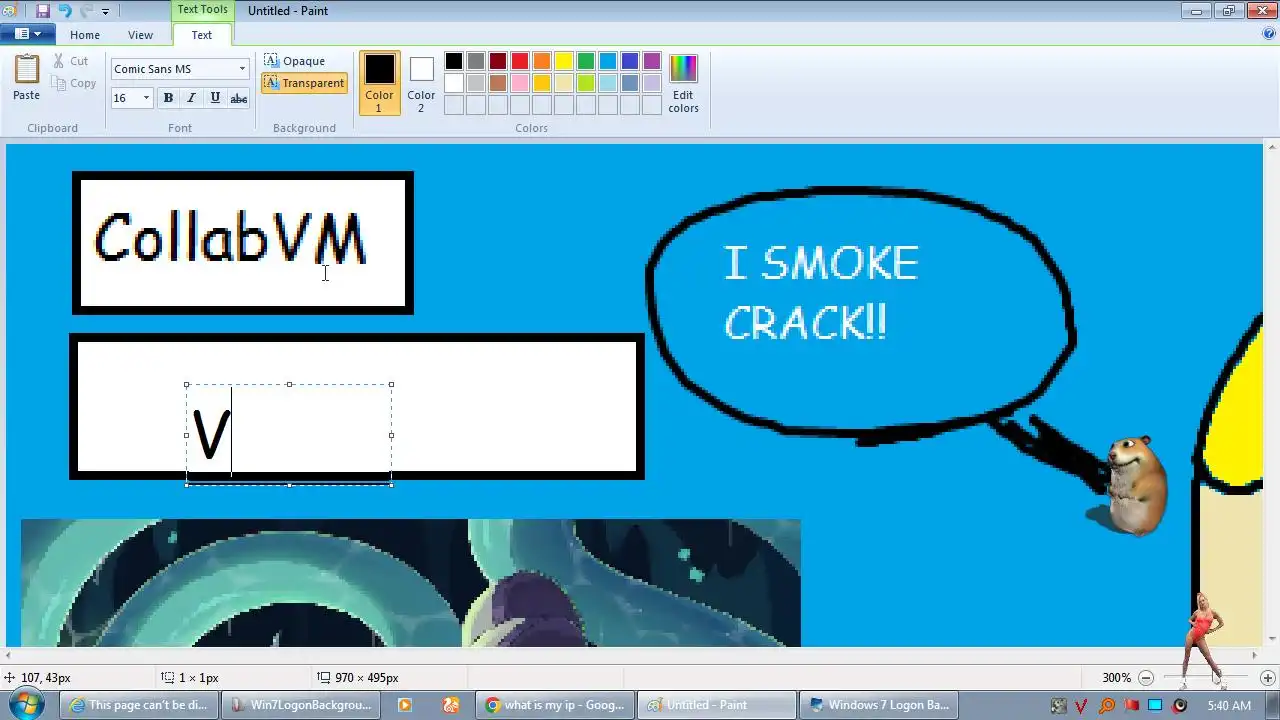
Task: Switch to Win7LogonBackgrou... taskbar item
Action: [302, 705]
